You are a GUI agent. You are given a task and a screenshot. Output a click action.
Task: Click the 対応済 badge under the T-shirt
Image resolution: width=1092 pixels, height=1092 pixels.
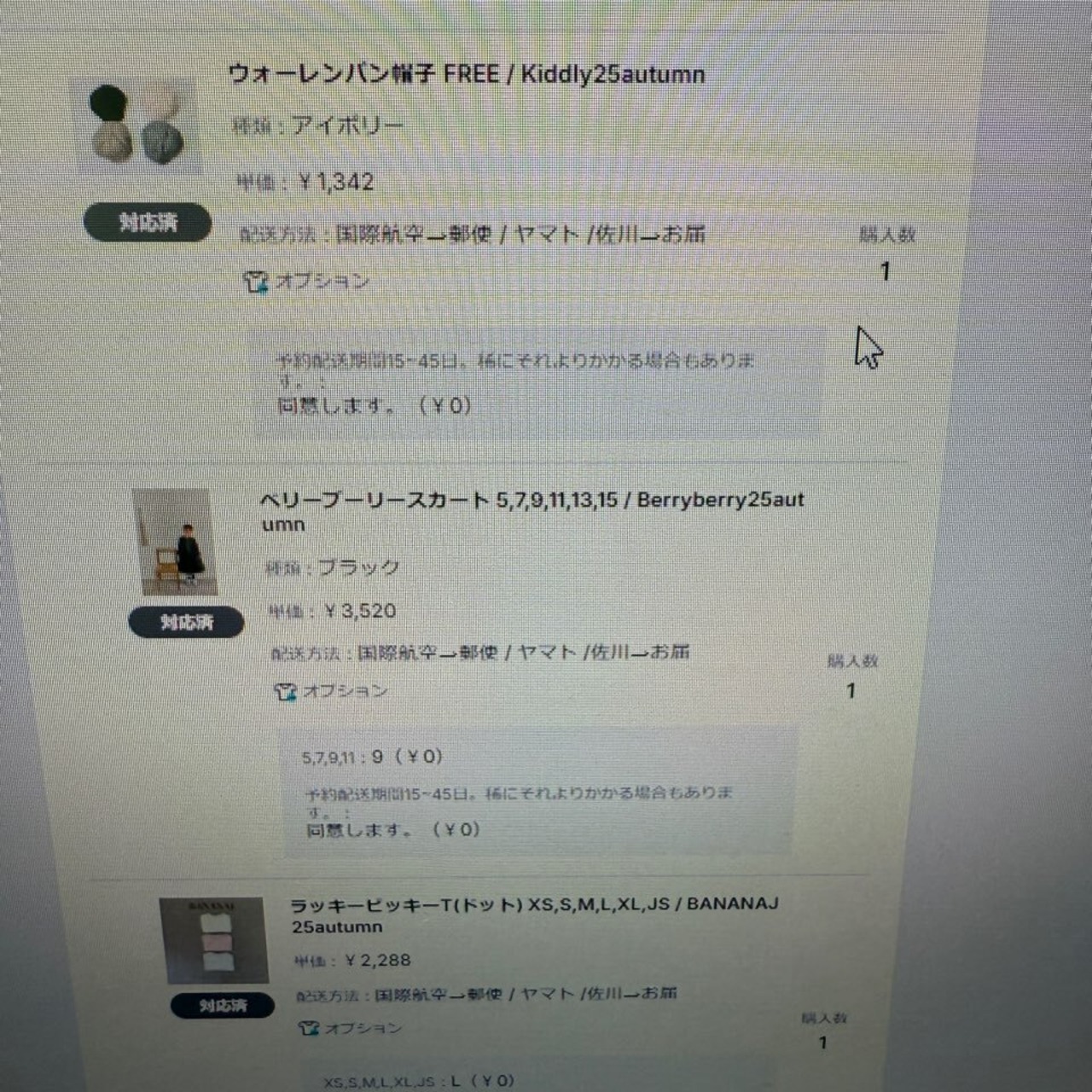point(223,1006)
